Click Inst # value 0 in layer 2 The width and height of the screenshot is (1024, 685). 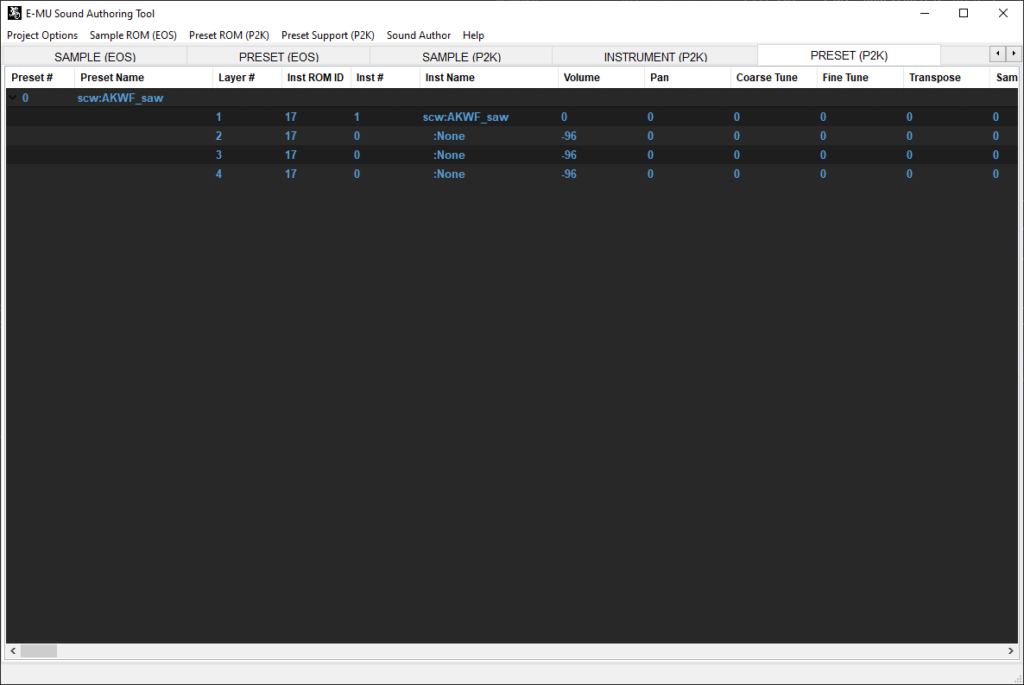357,136
